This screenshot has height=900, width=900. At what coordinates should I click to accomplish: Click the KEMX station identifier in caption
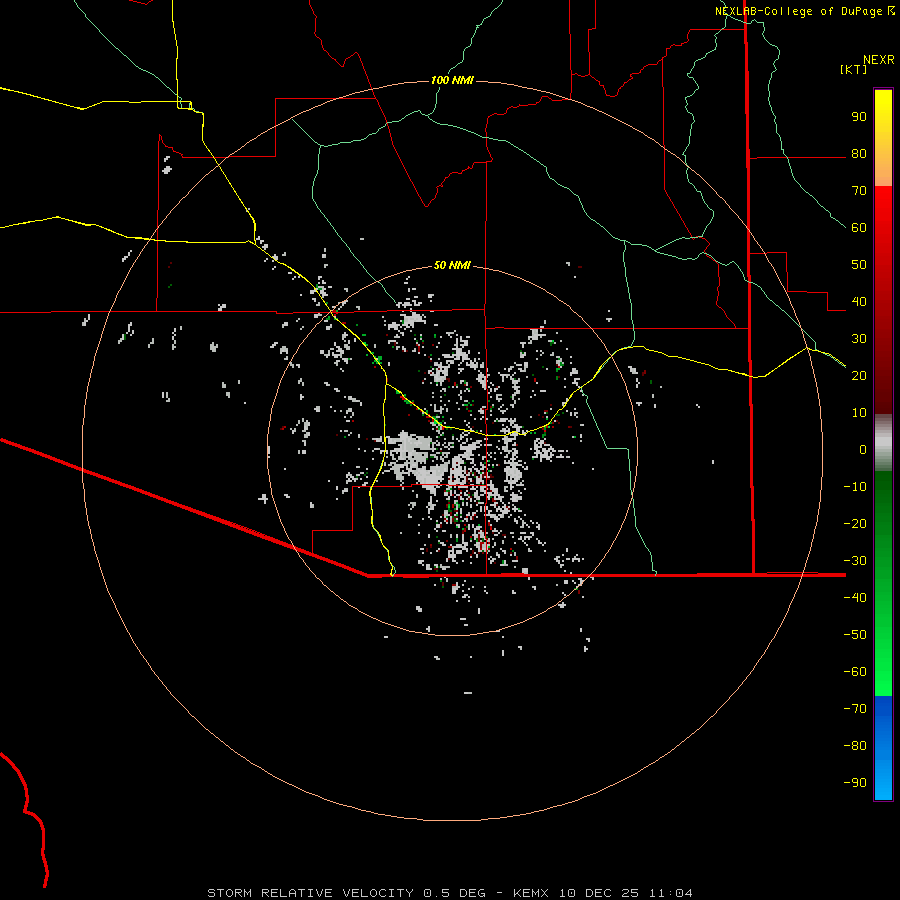coord(530,893)
